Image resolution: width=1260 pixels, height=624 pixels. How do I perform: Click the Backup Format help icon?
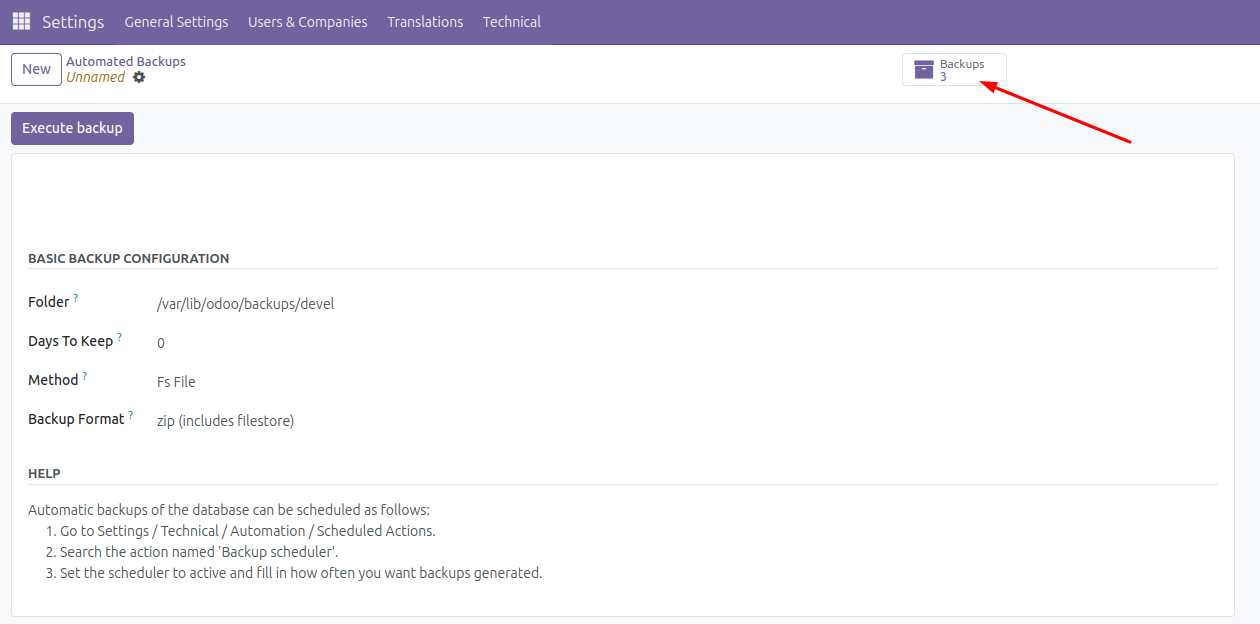[132, 413]
